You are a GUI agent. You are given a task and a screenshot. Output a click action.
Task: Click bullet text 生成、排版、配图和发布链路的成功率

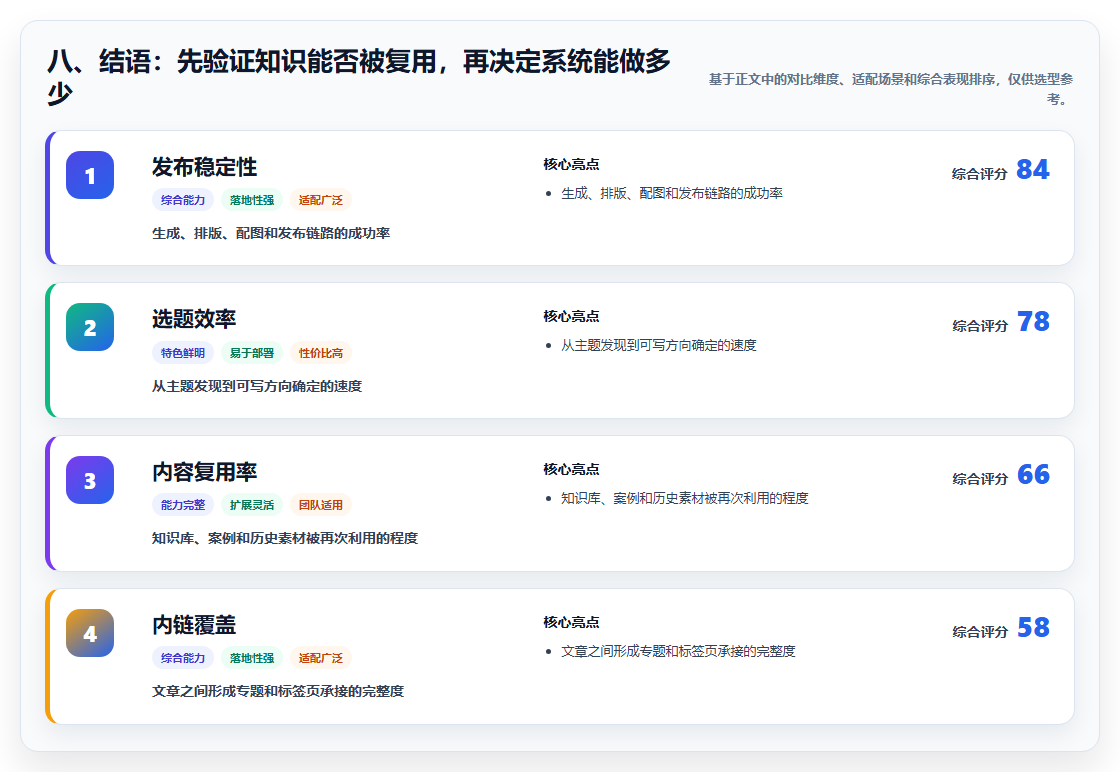[x=671, y=194]
